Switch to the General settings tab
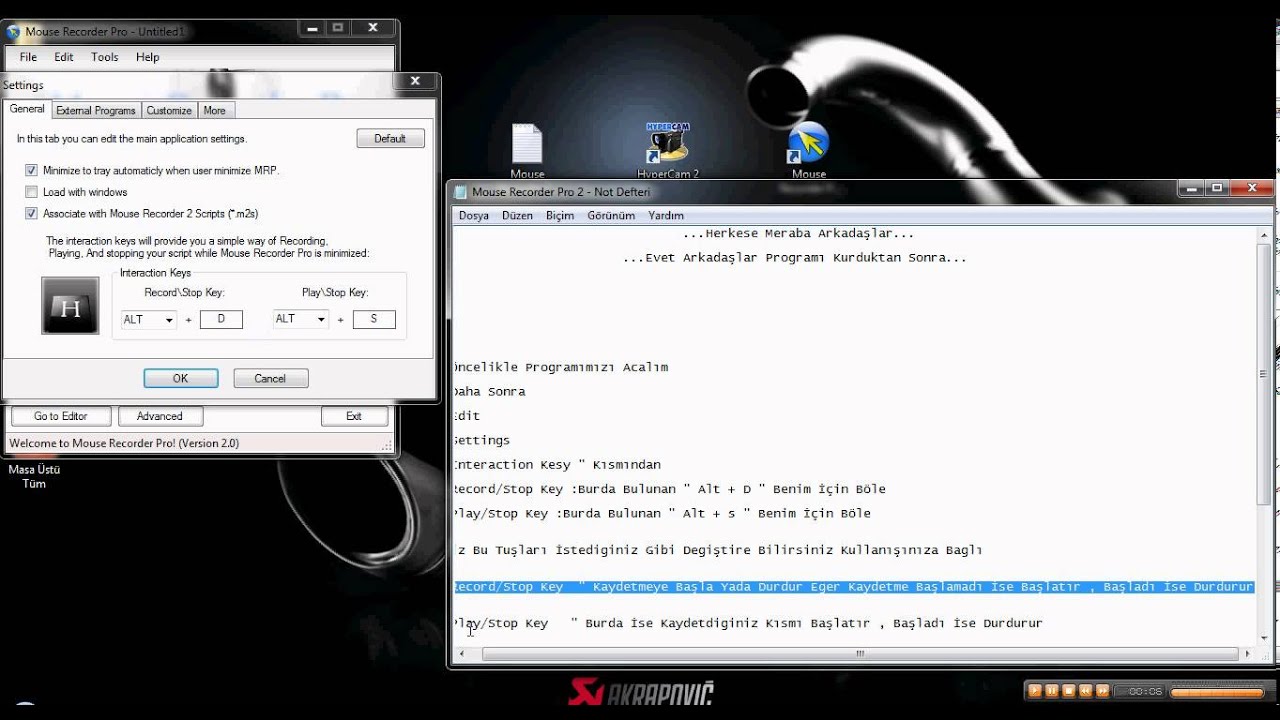 point(27,109)
